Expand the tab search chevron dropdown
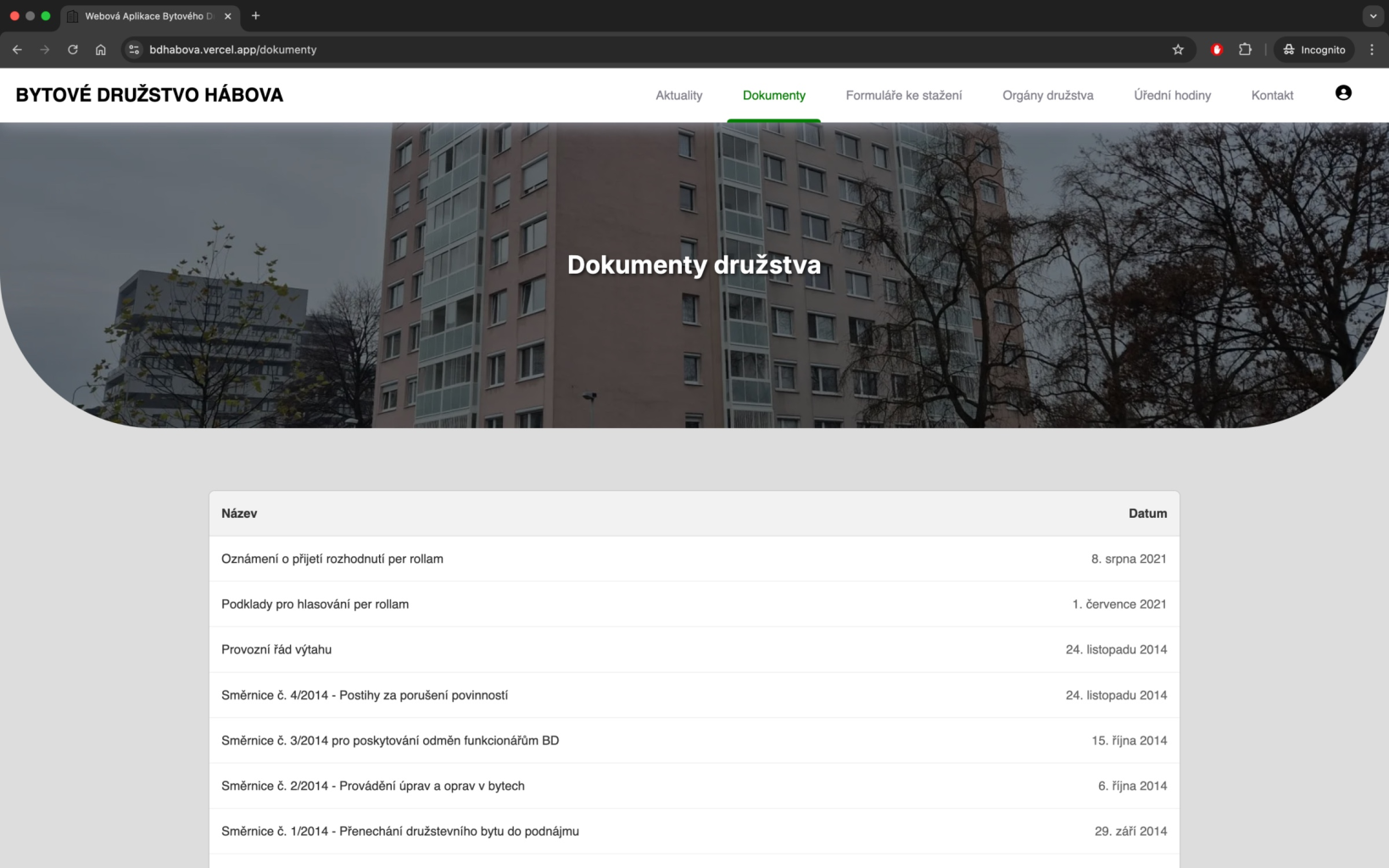The width and height of the screenshot is (1389, 868). [x=1373, y=16]
